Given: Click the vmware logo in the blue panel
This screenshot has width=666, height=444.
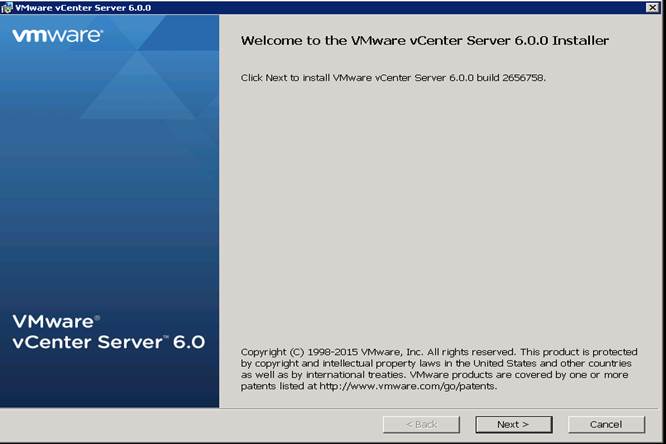Looking at the screenshot, I should point(57,36).
